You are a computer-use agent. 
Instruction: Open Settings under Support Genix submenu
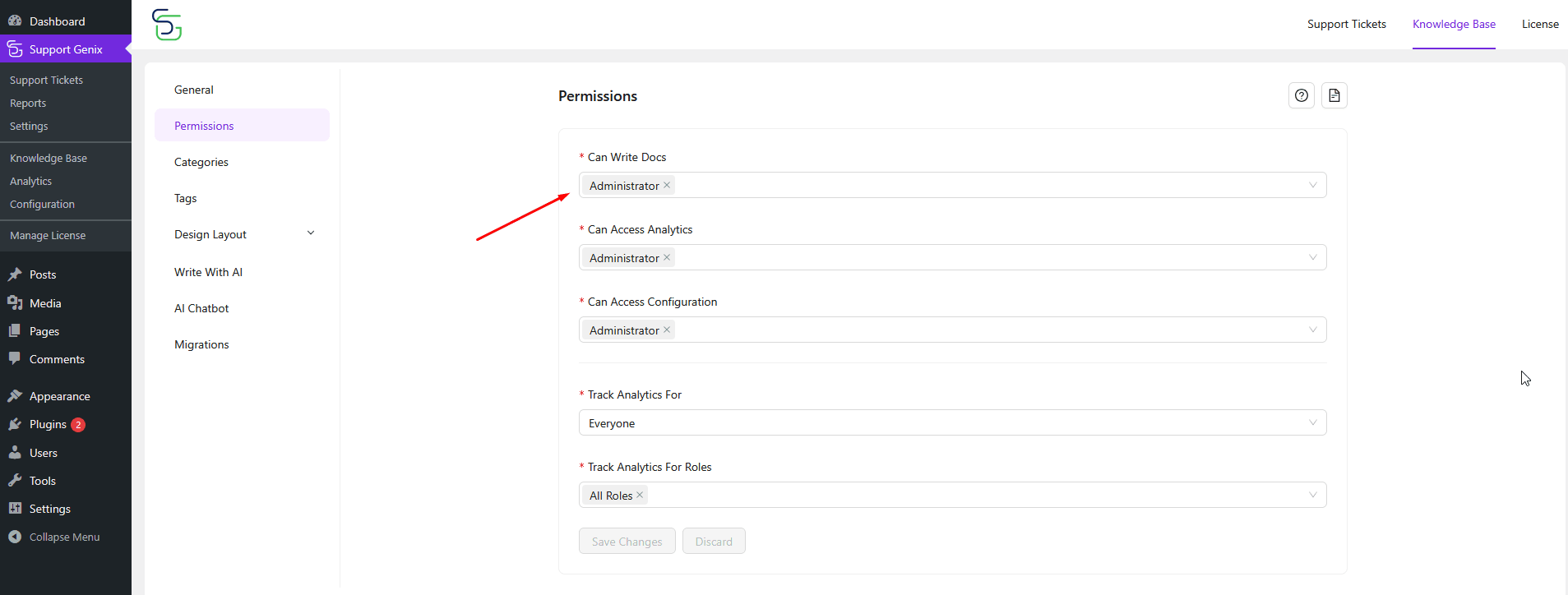tap(29, 126)
